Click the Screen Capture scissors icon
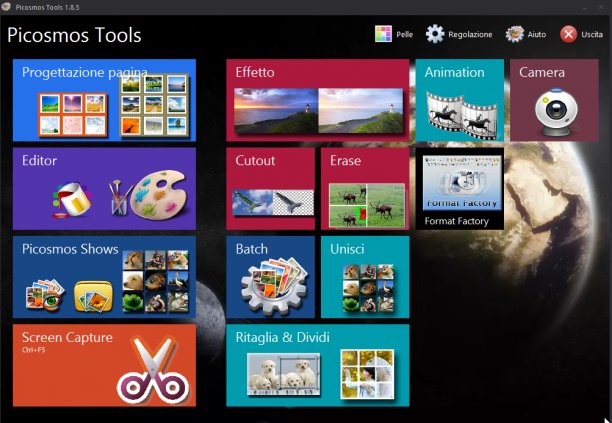The width and height of the screenshot is (612, 423). 153,371
